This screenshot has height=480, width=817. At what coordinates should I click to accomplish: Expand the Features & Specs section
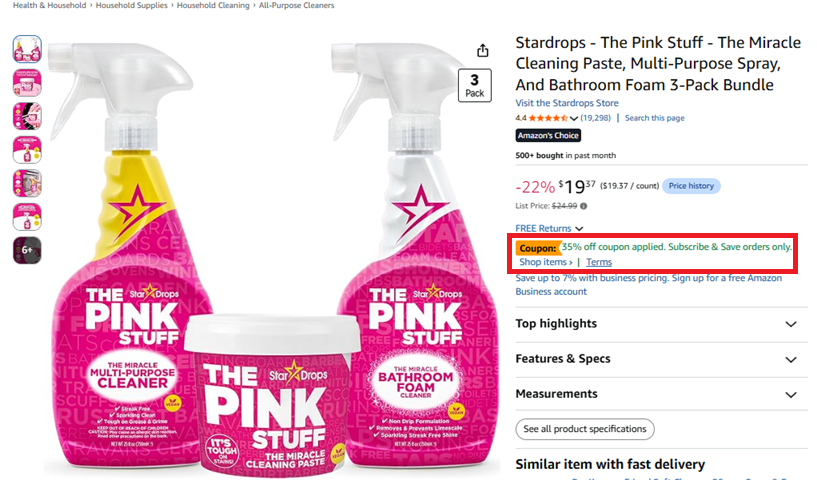point(661,359)
